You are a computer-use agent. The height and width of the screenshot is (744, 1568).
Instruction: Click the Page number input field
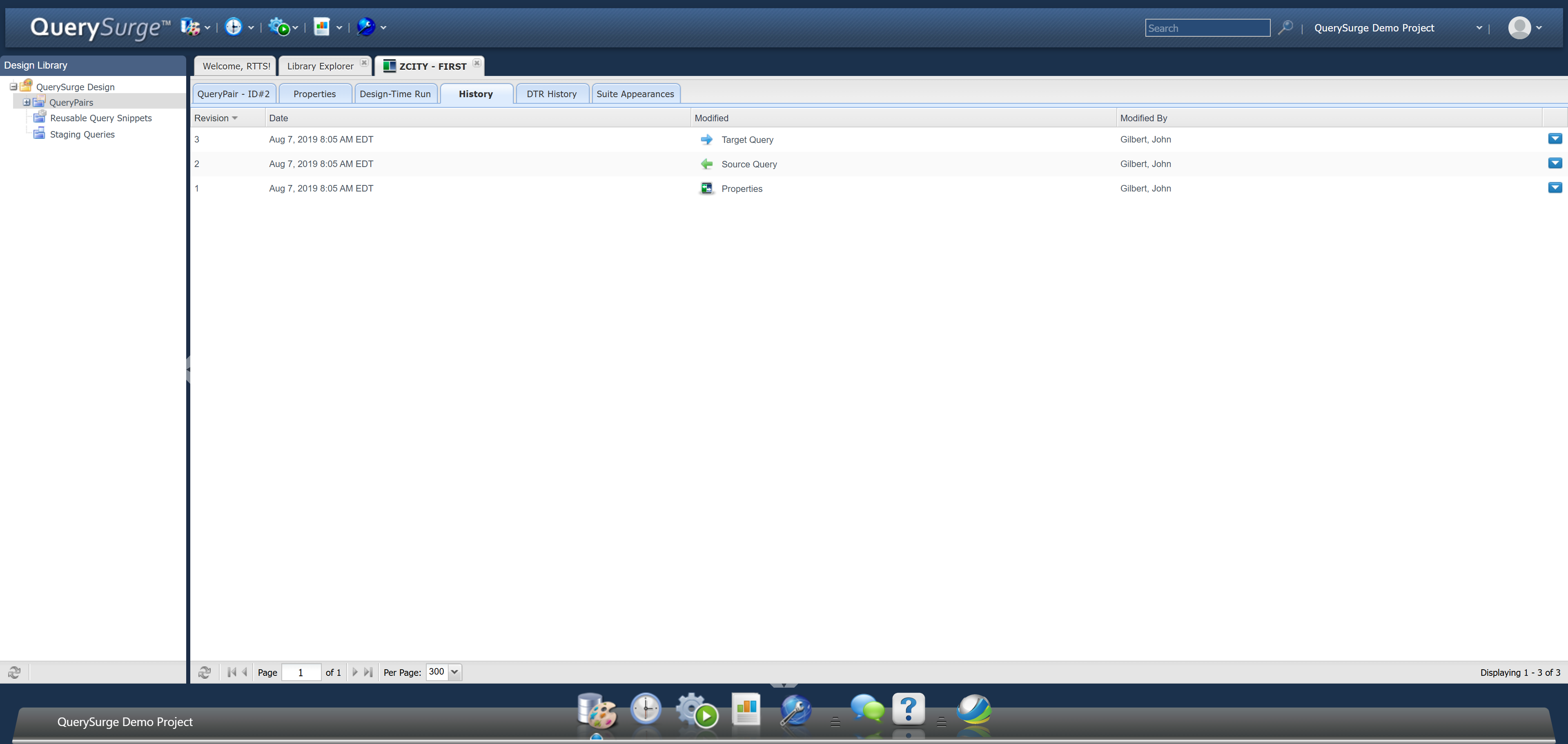(301, 672)
